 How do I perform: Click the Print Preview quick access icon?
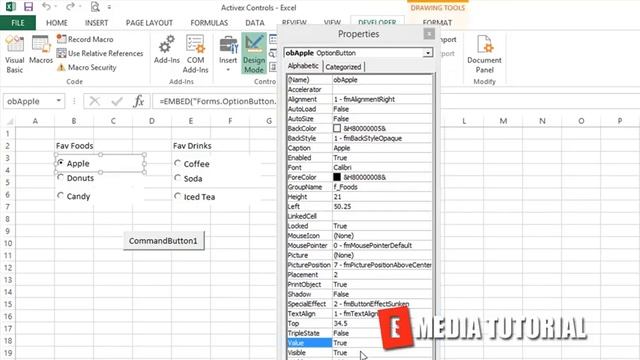point(95,7)
